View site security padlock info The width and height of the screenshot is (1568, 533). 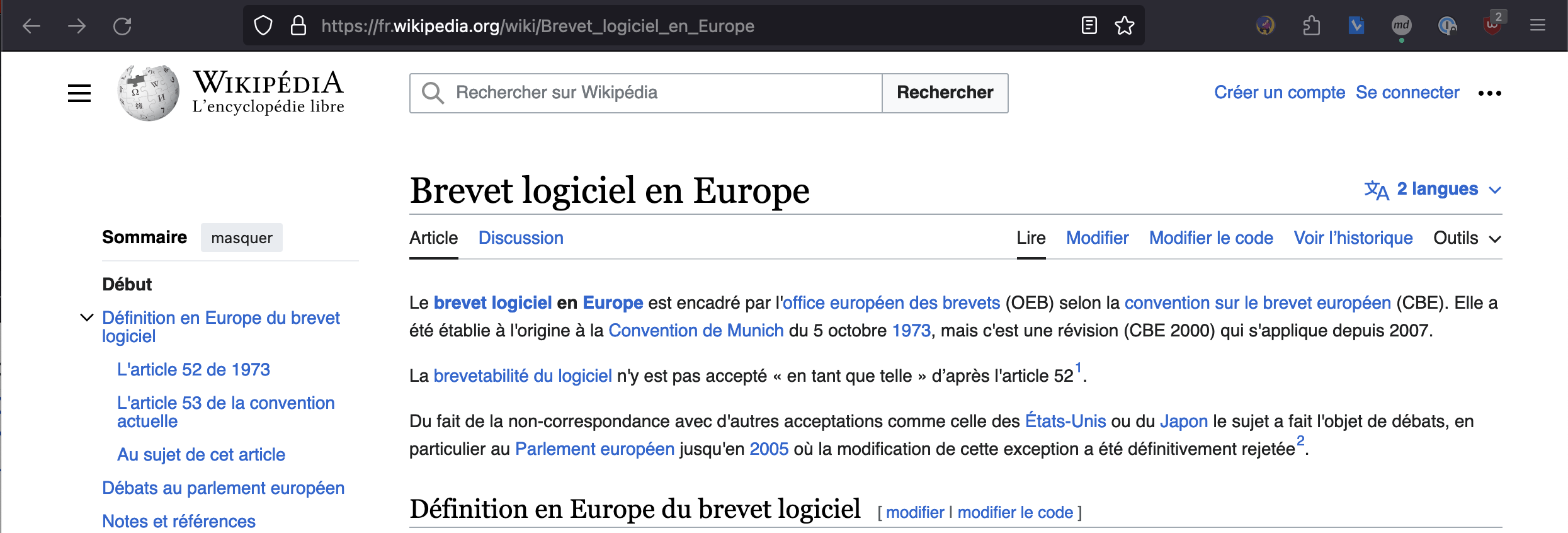coord(298,26)
